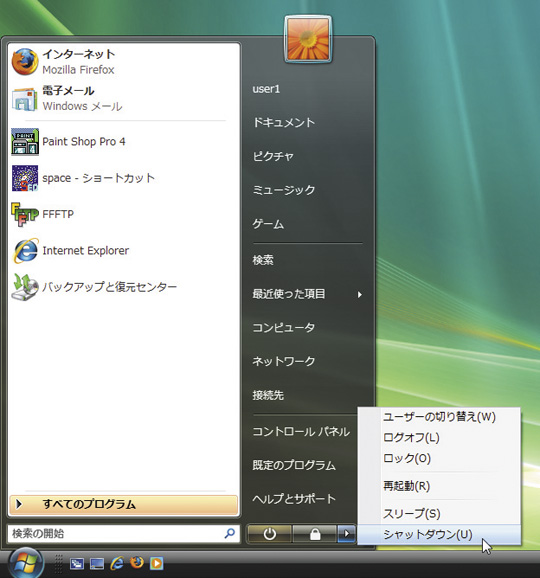Open バックアップと復元センター
The image size is (540, 578).
click(x=109, y=287)
